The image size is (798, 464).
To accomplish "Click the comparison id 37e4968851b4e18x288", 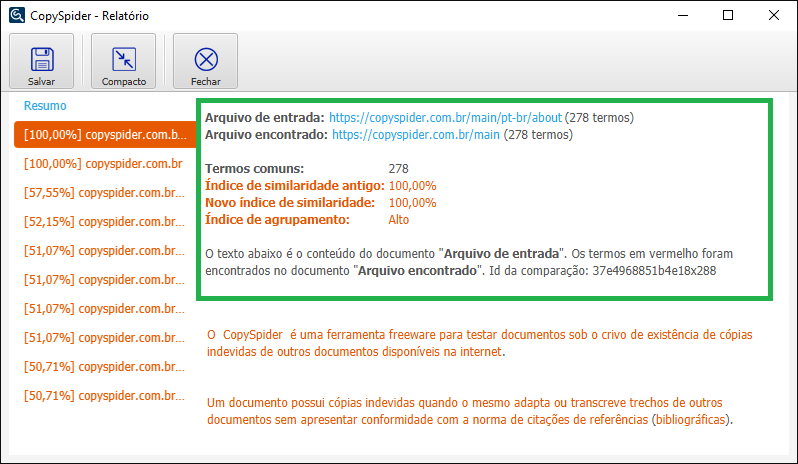I will coord(654,271).
